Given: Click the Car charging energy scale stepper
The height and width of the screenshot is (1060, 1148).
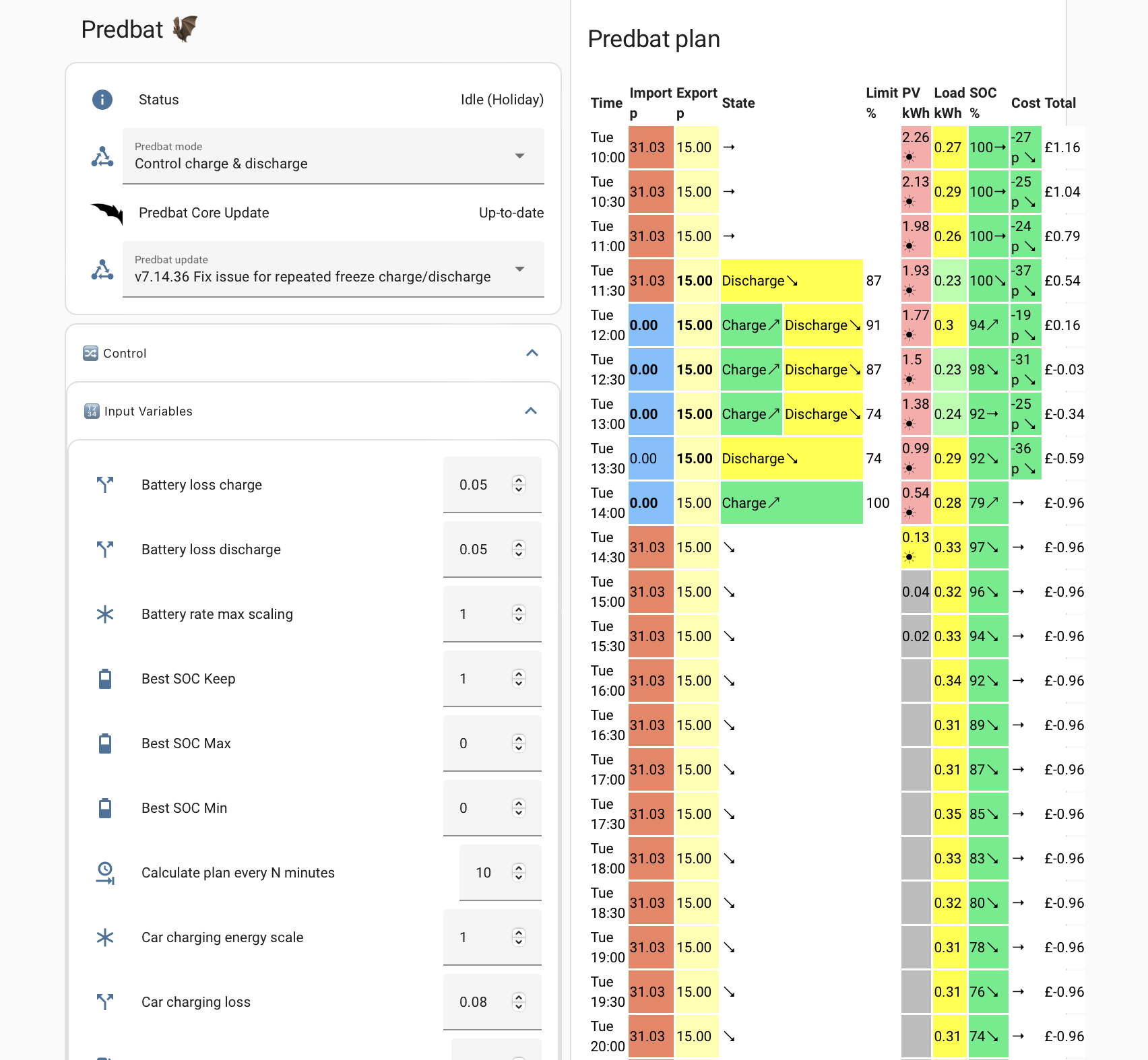Looking at the screenshot, I should tap(518, 937).
